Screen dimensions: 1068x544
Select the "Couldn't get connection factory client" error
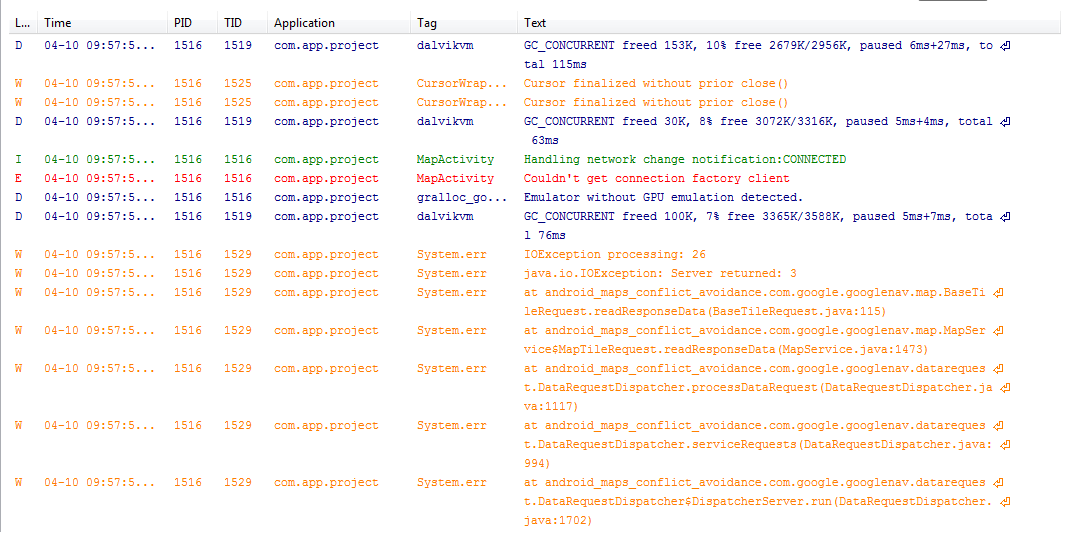pos(657,178)
